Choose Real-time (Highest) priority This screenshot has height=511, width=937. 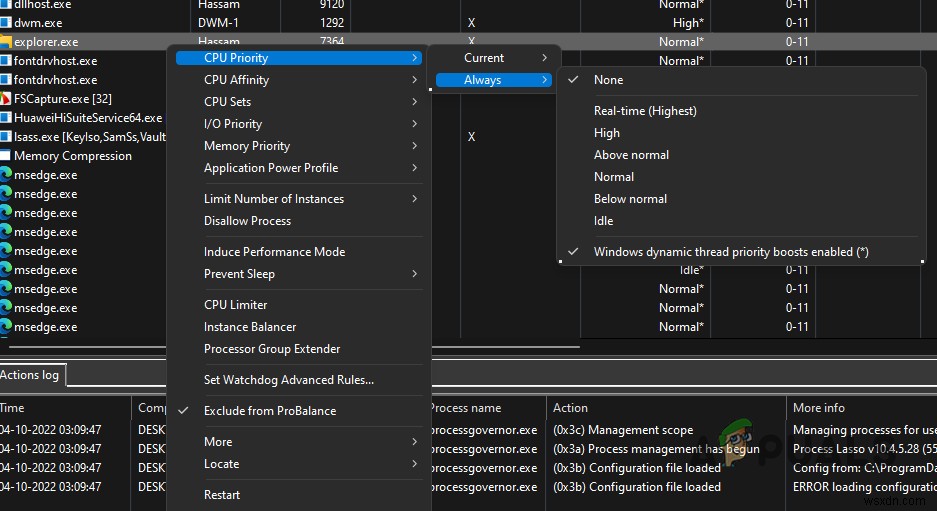tap(645, 111)
